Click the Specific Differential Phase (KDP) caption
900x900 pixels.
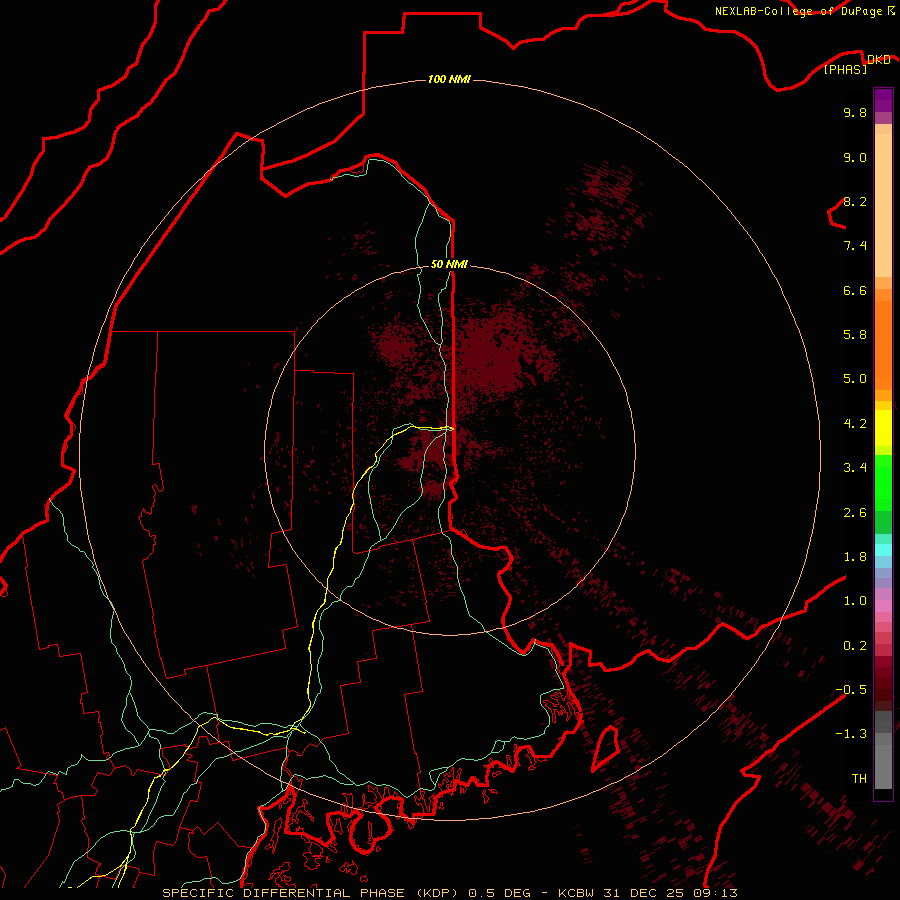[310, 893]
